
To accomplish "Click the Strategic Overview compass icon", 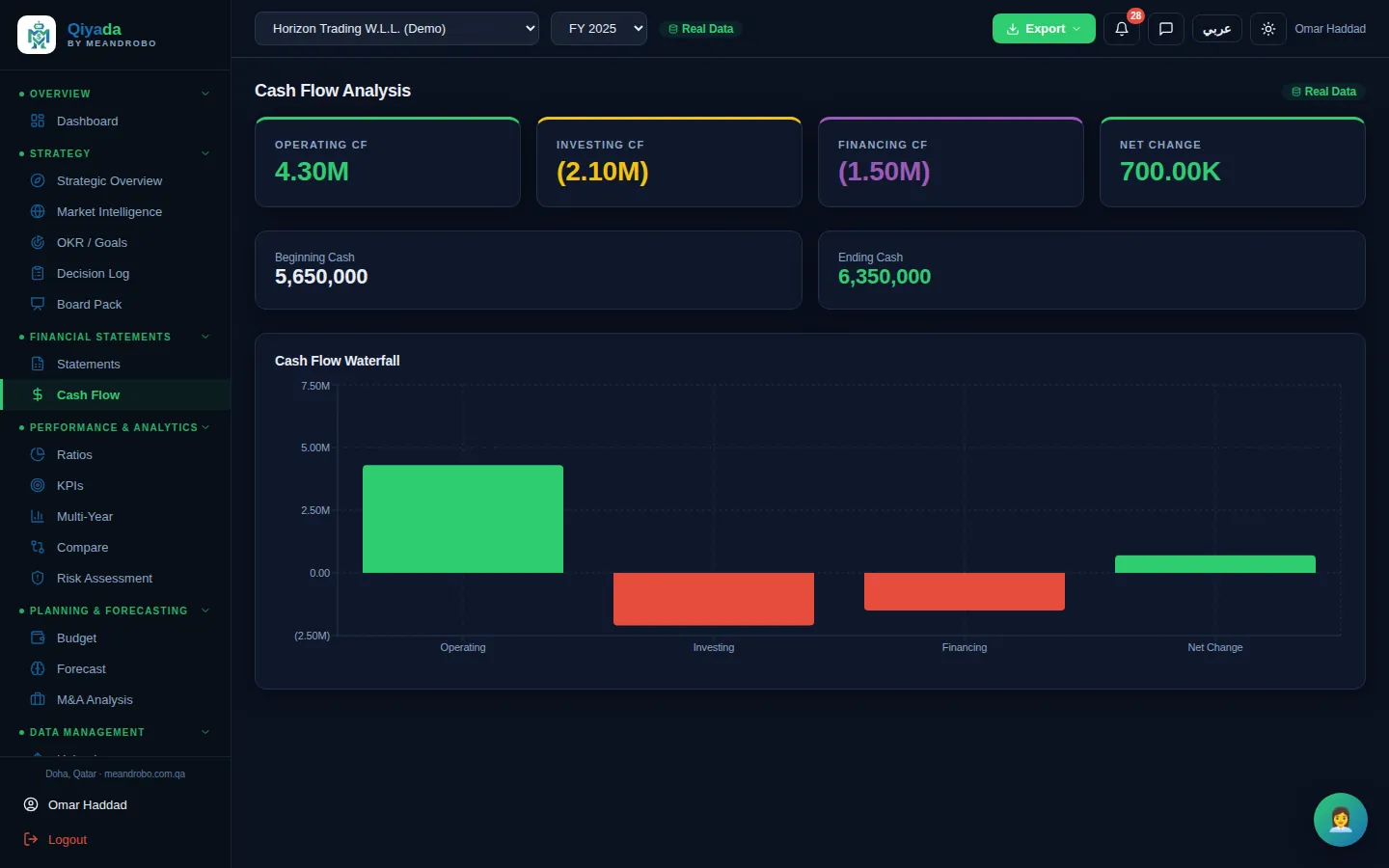I will pyautogui.click(x=38, y=180).
